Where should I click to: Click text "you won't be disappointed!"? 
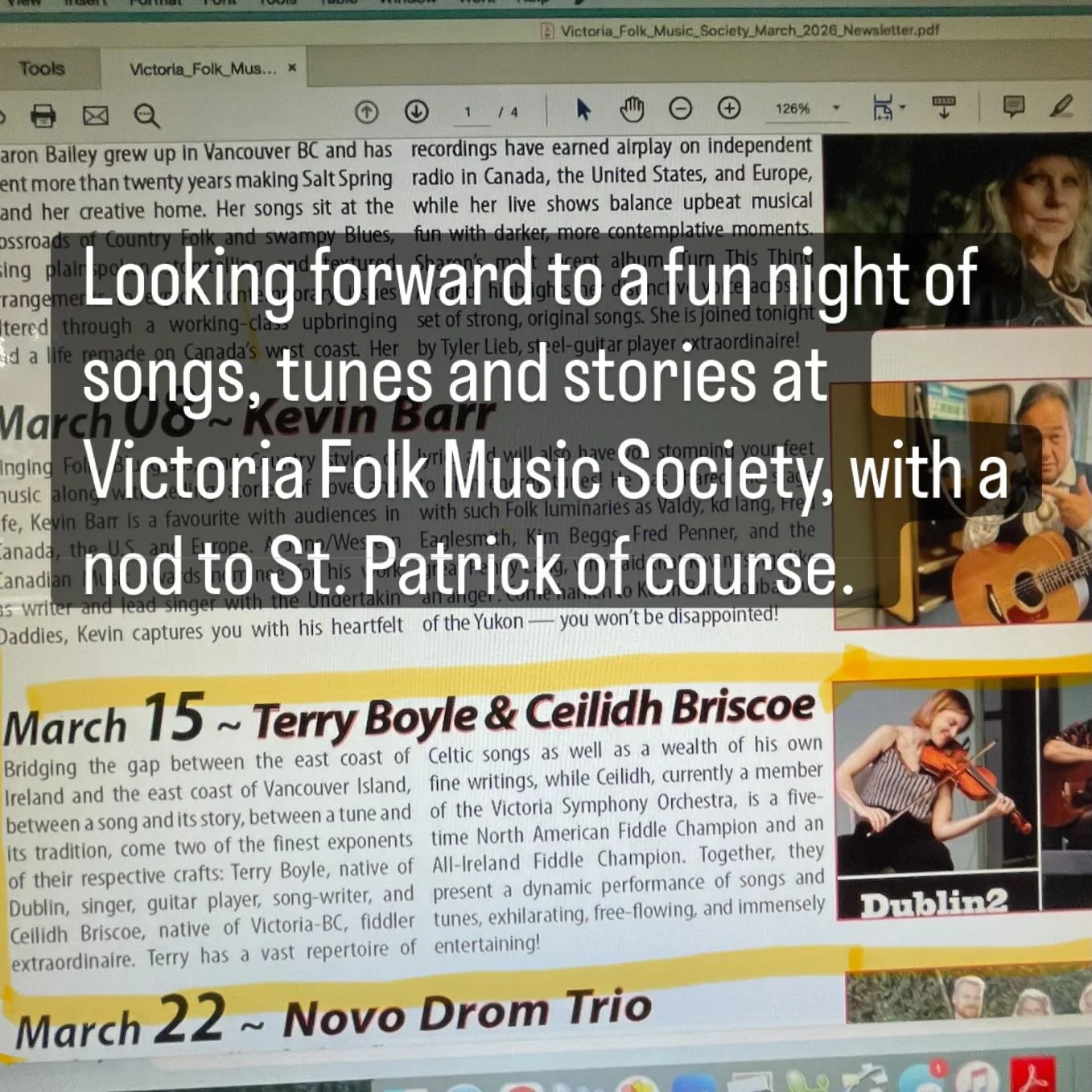coord(669,617)
